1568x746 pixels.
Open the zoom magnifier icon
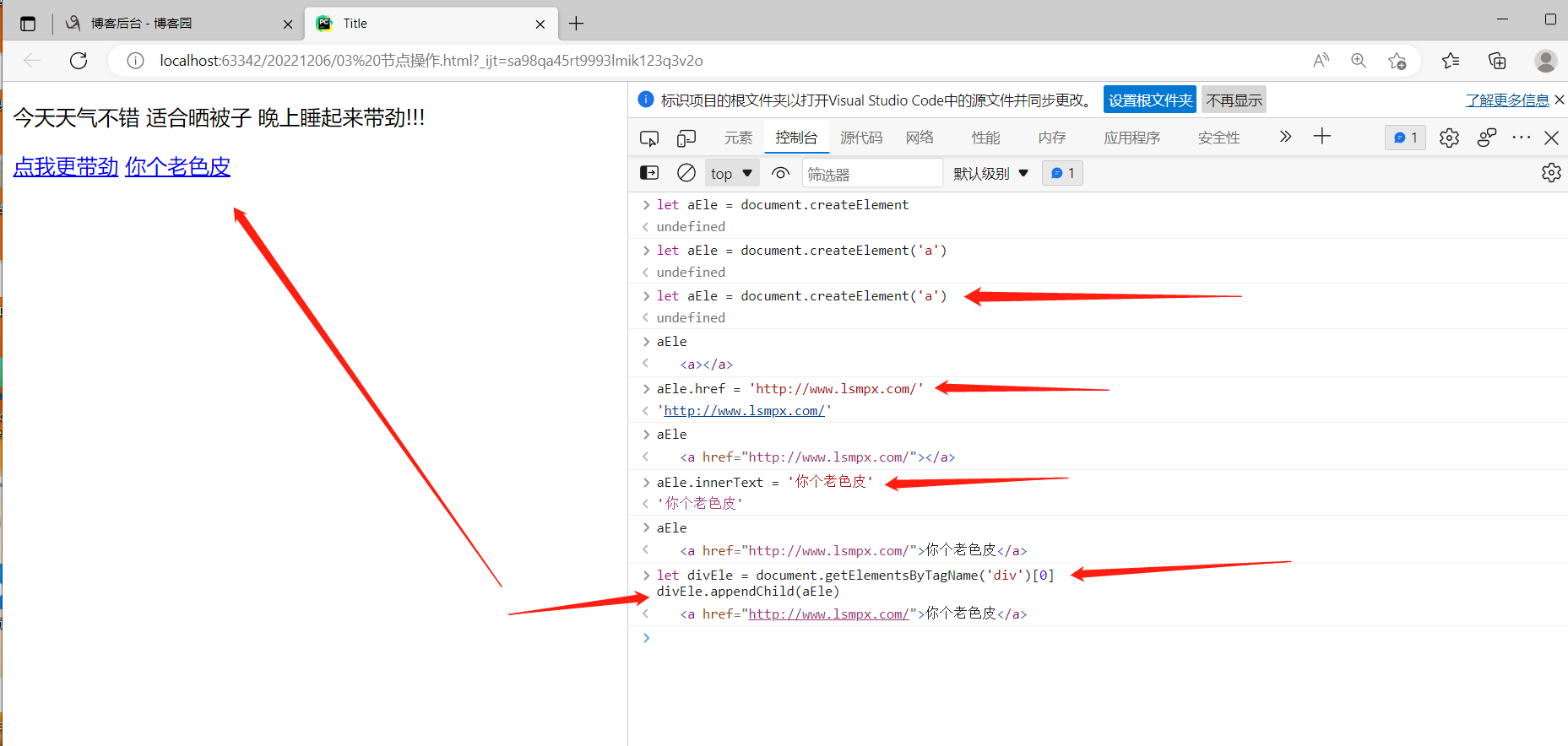pyautogui.click(x=1359, y=61)
